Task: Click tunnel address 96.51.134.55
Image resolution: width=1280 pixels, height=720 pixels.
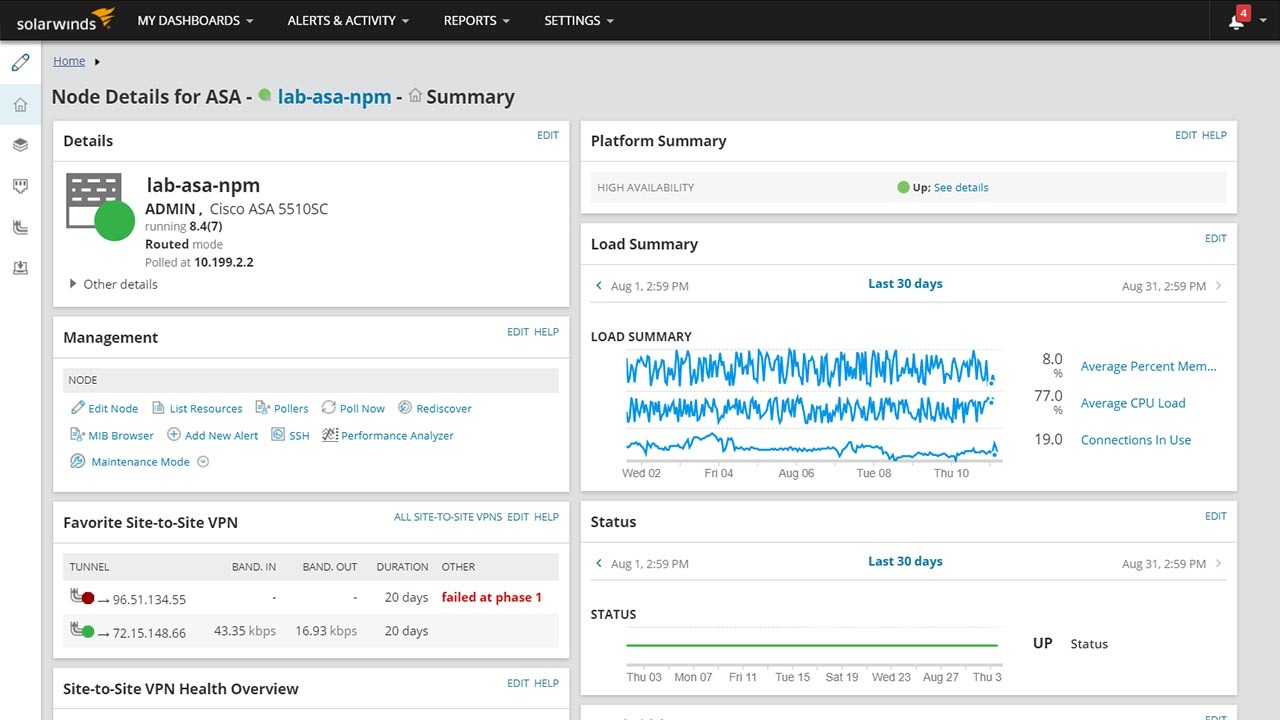Action: pos(149,600)
